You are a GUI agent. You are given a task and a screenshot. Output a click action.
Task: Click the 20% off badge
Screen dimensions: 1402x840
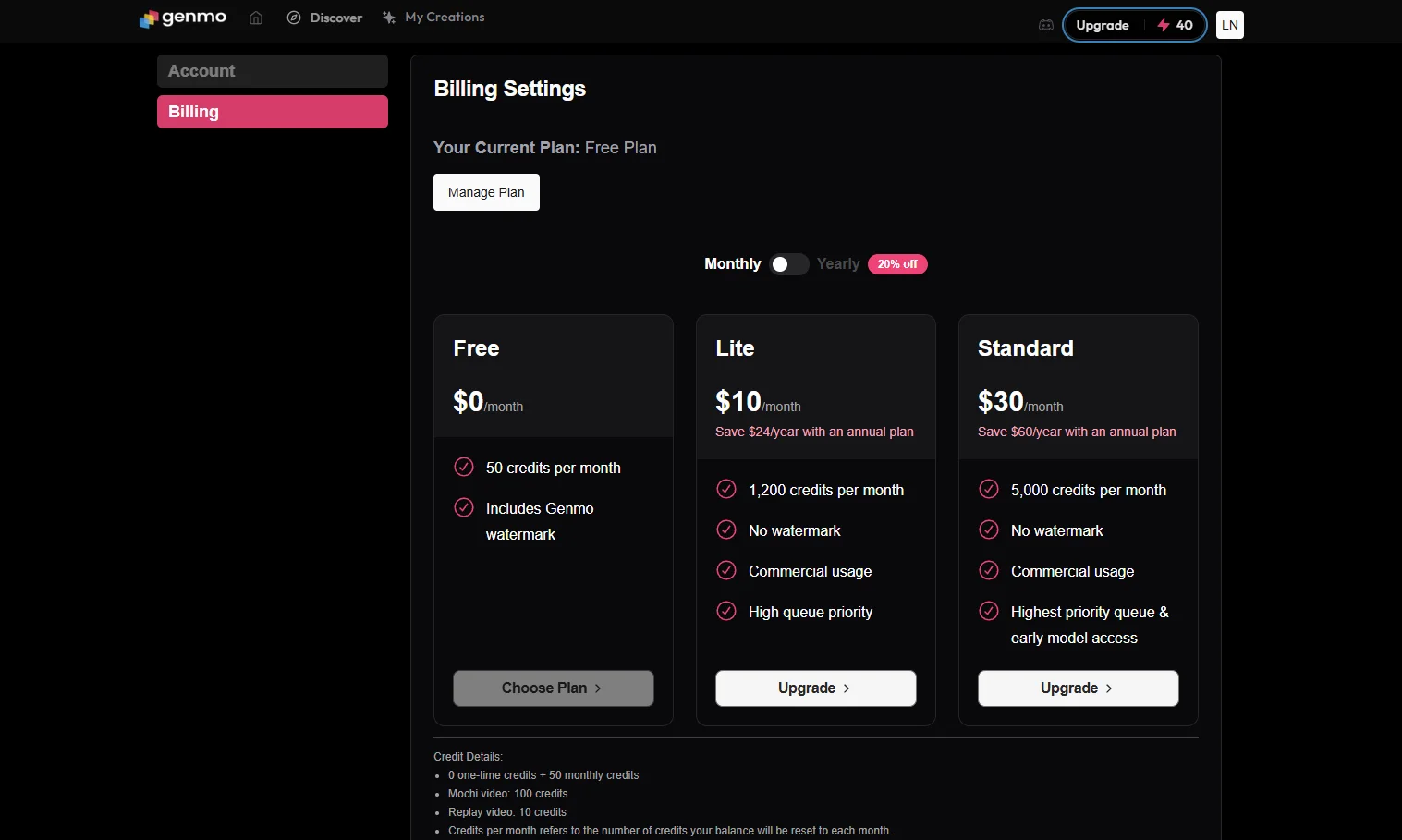click(897, 264)
